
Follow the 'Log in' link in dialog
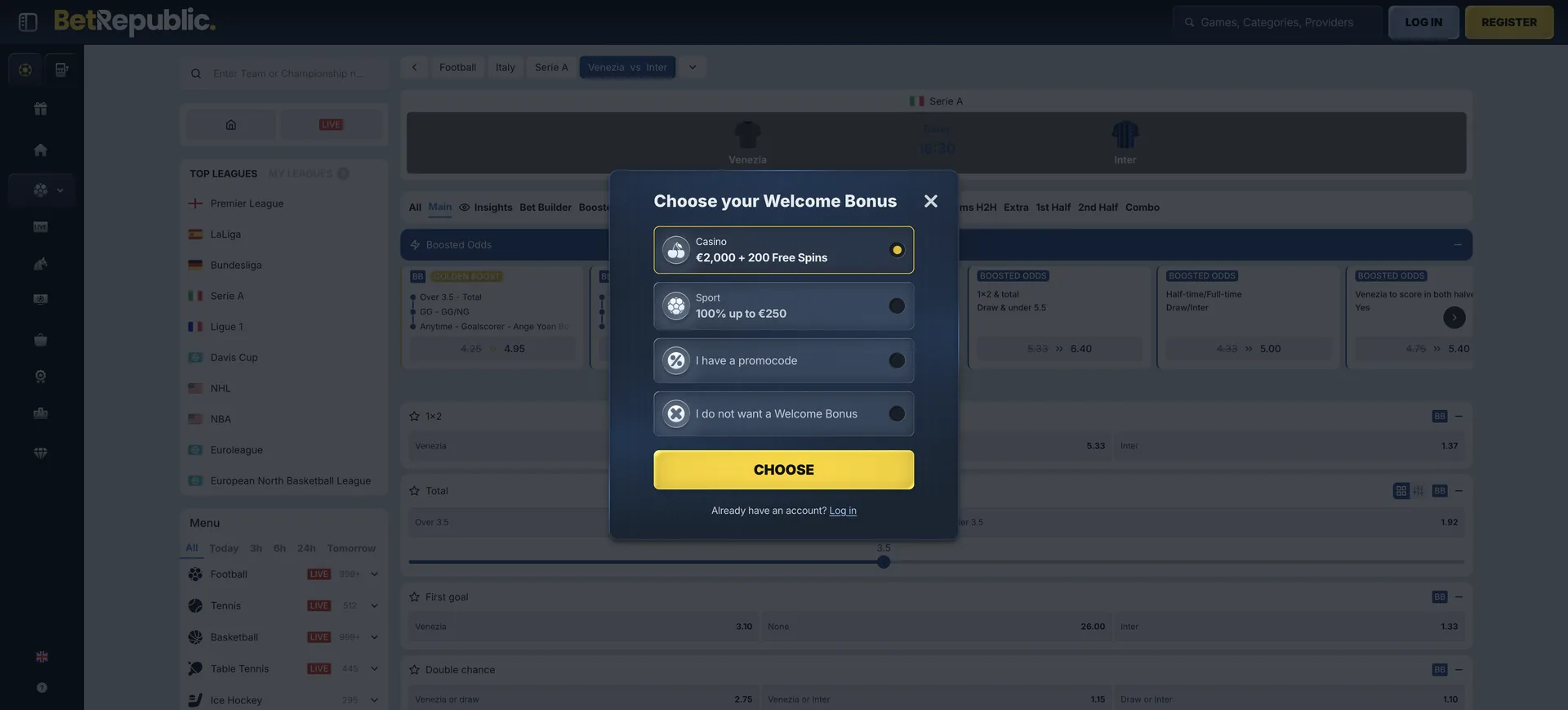(x=843, y=511)
